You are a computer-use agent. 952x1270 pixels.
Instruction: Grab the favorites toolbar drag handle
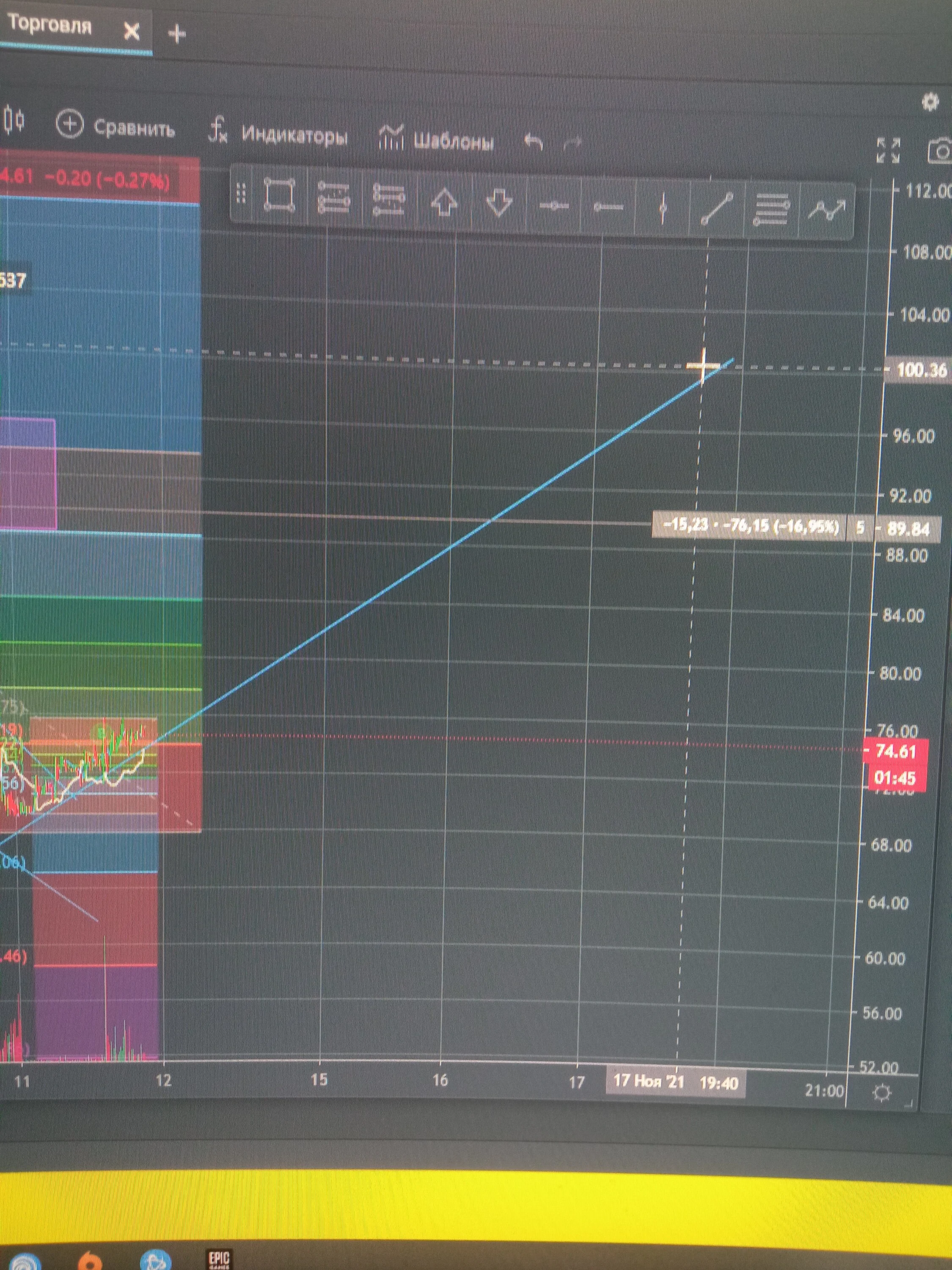pyautogui.click(x=241, y=194)
